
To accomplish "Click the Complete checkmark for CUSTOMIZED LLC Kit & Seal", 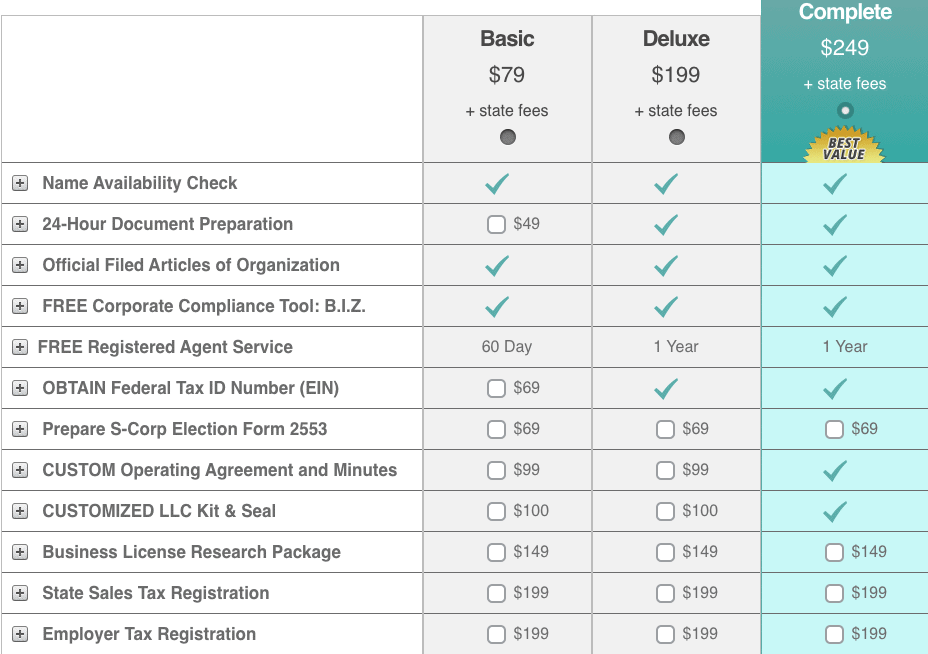I will [834, 511].
